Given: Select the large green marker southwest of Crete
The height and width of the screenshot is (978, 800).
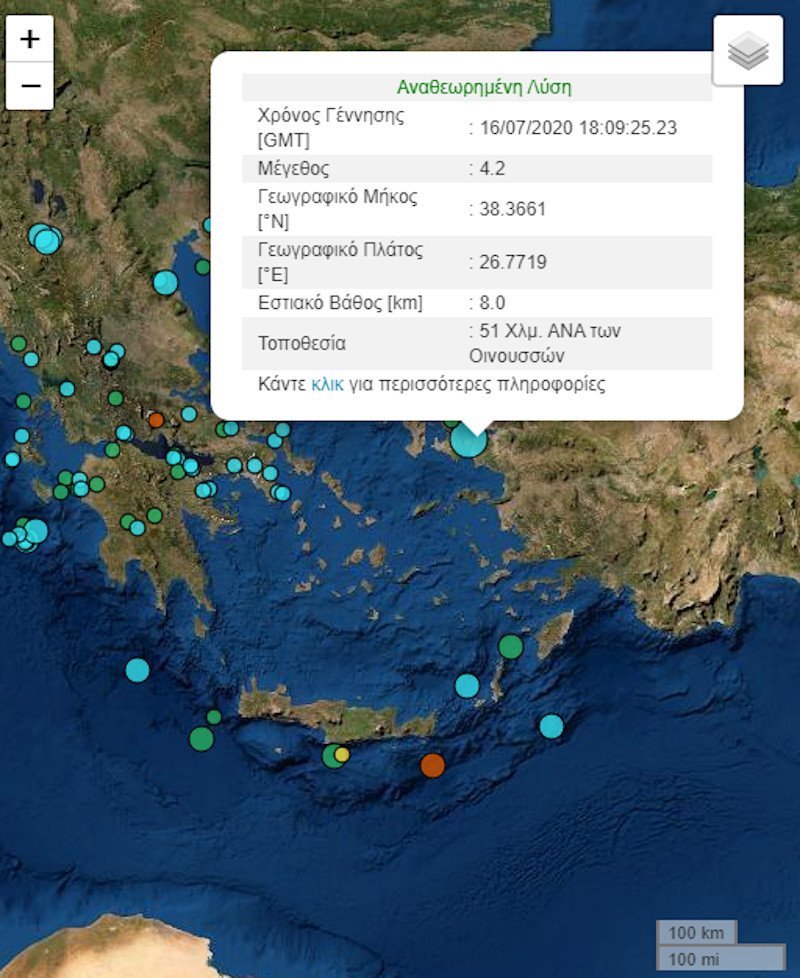Looking at the screenshot, I should (201, 738).
